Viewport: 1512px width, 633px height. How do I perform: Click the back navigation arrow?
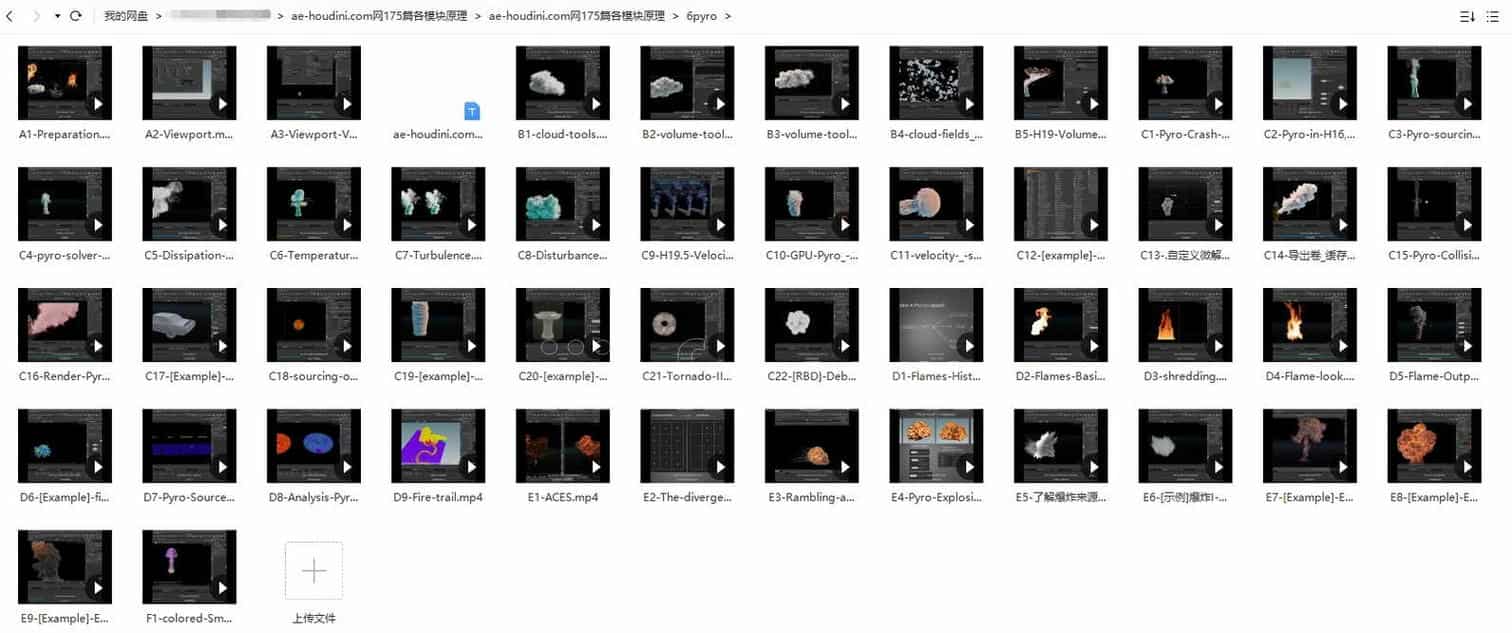[10, 17]
